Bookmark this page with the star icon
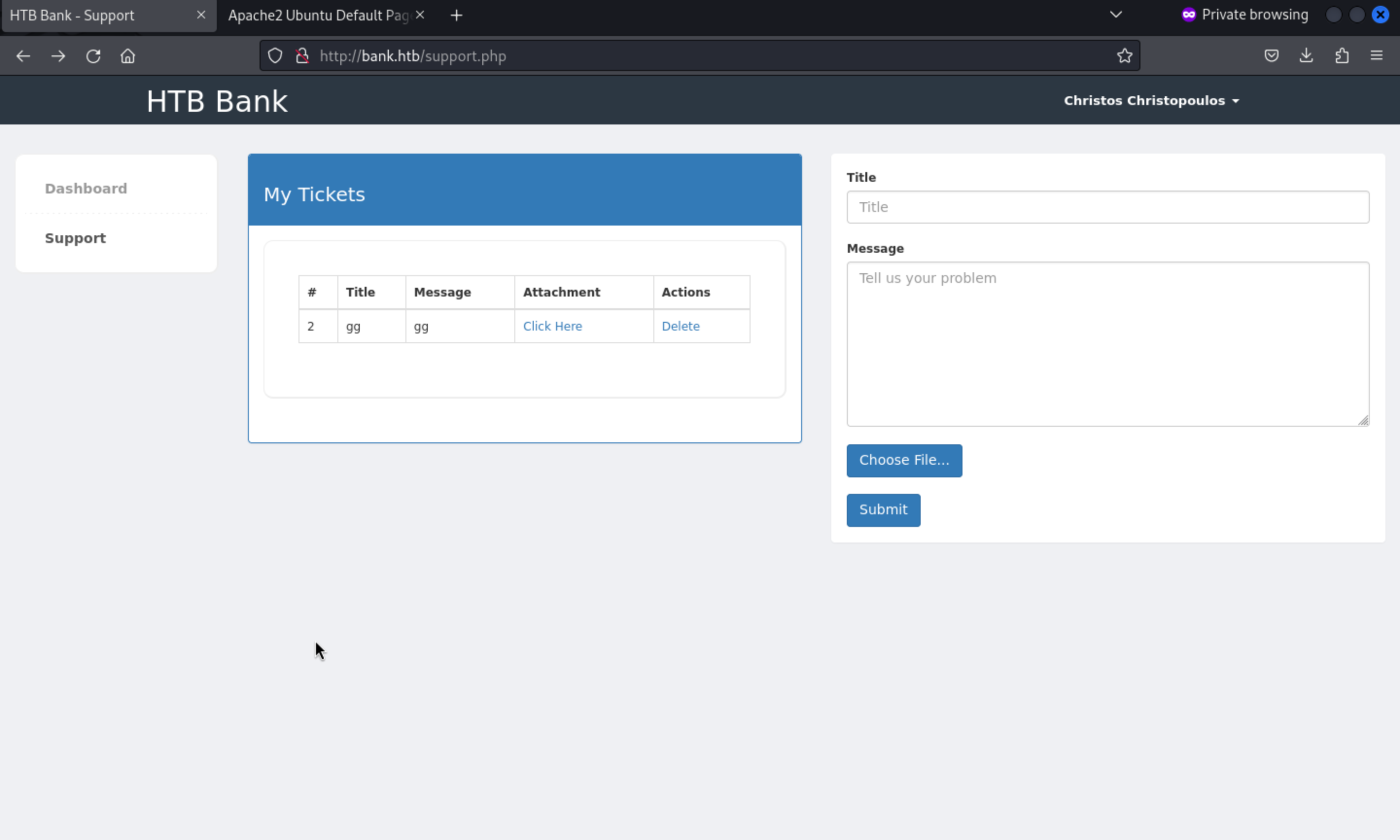 tap(1124, 56)
